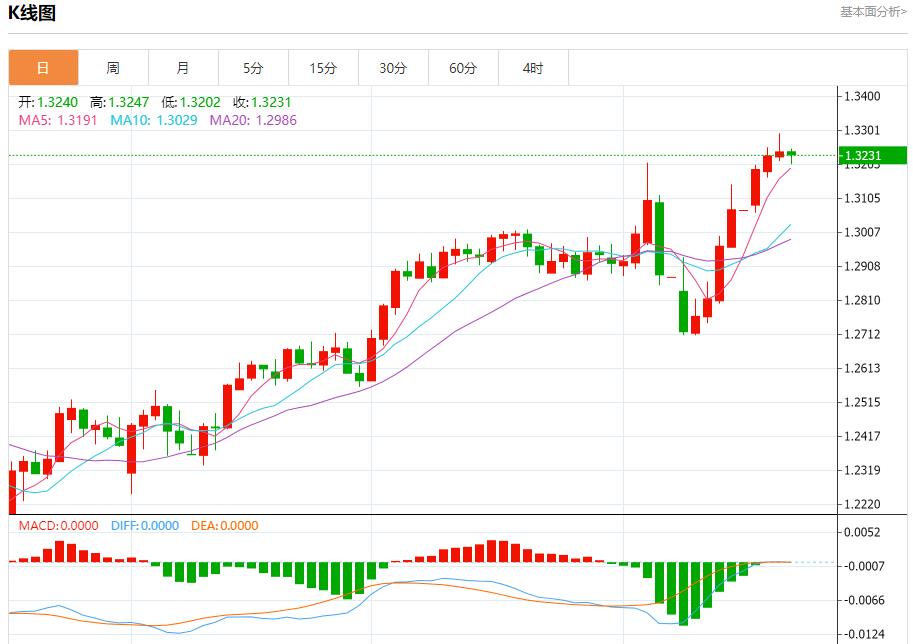The width and height of the screenshot is (913, 644).
Task: Click the MA5: 1.3191 legend label
Action: point(58,120)
